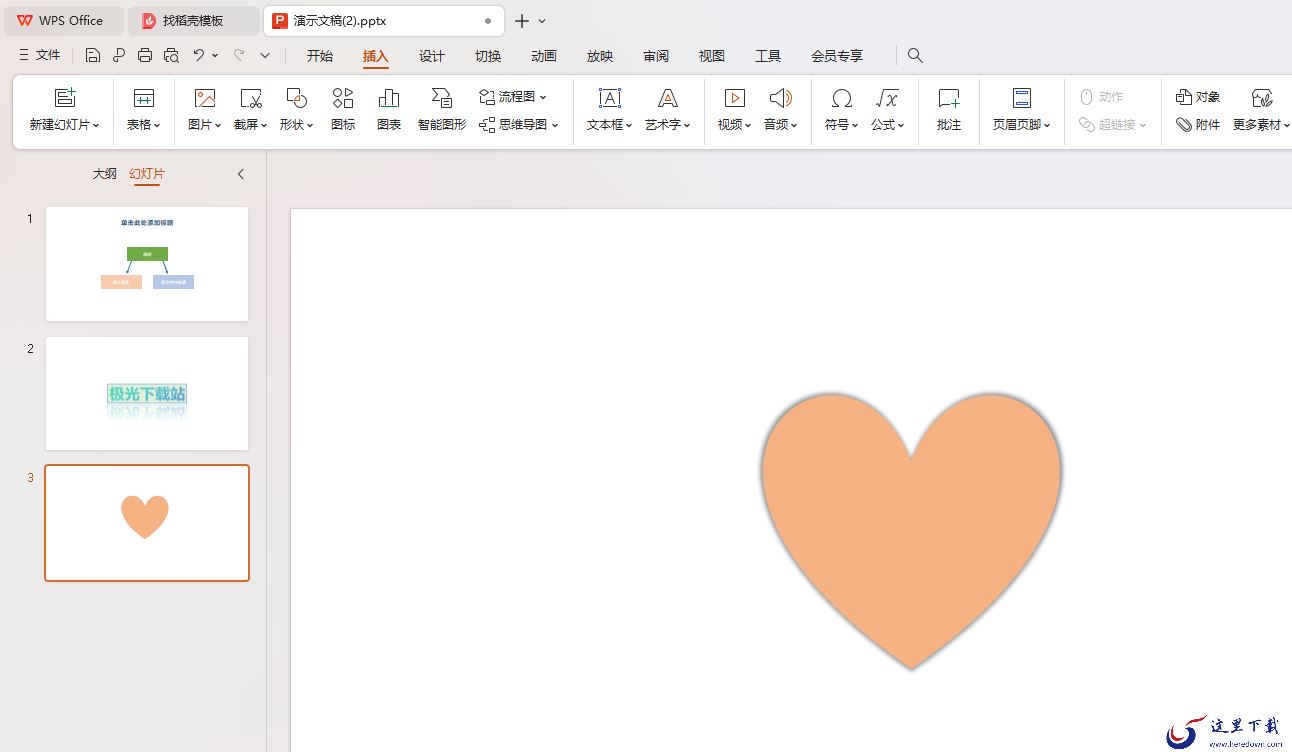The height and width of the screenshot is (752, 1292).
Task: Open the search magnifier icon
Action: [915, 56]
